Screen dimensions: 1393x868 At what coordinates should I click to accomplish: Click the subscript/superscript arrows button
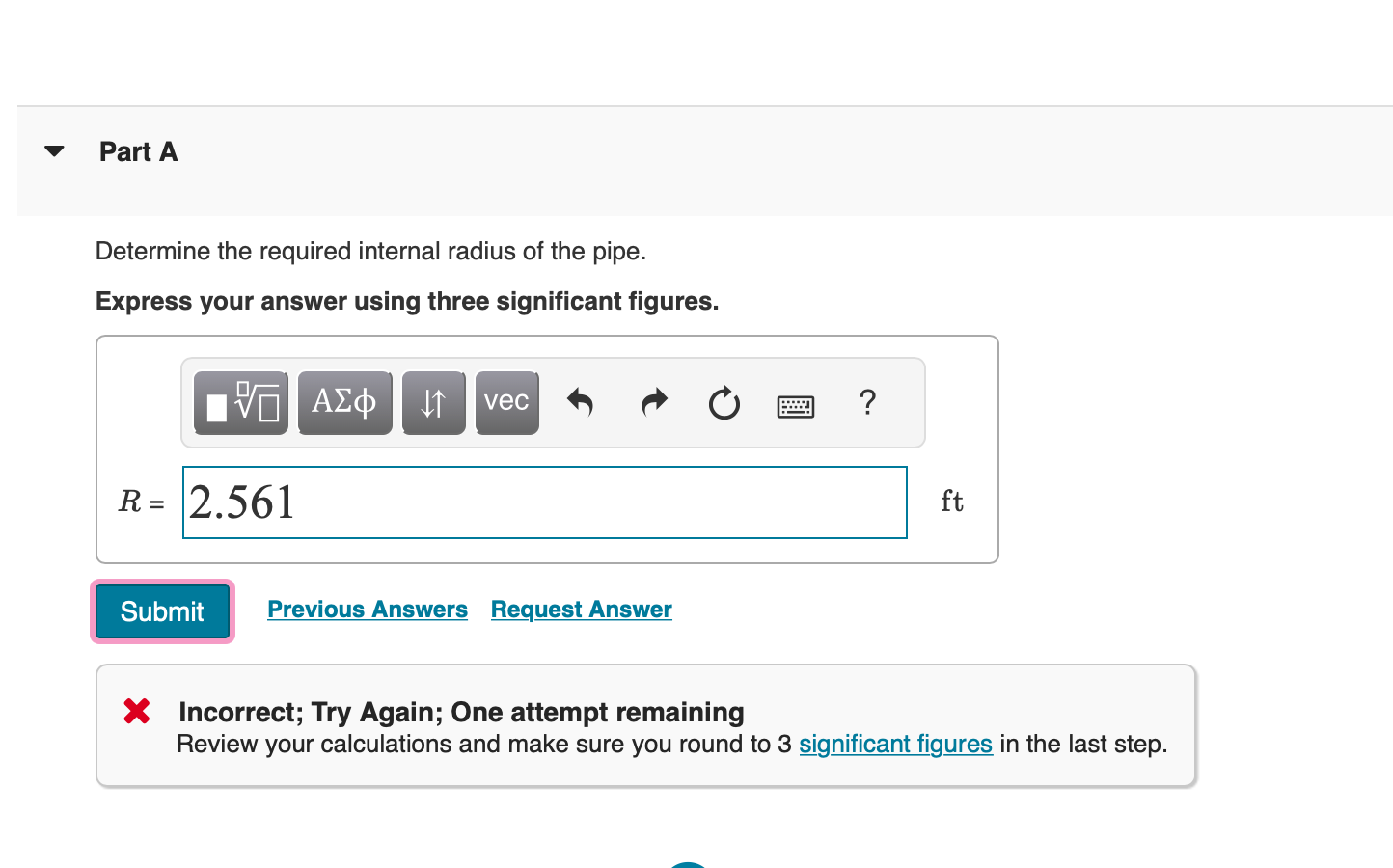click(x=433, y=402)
